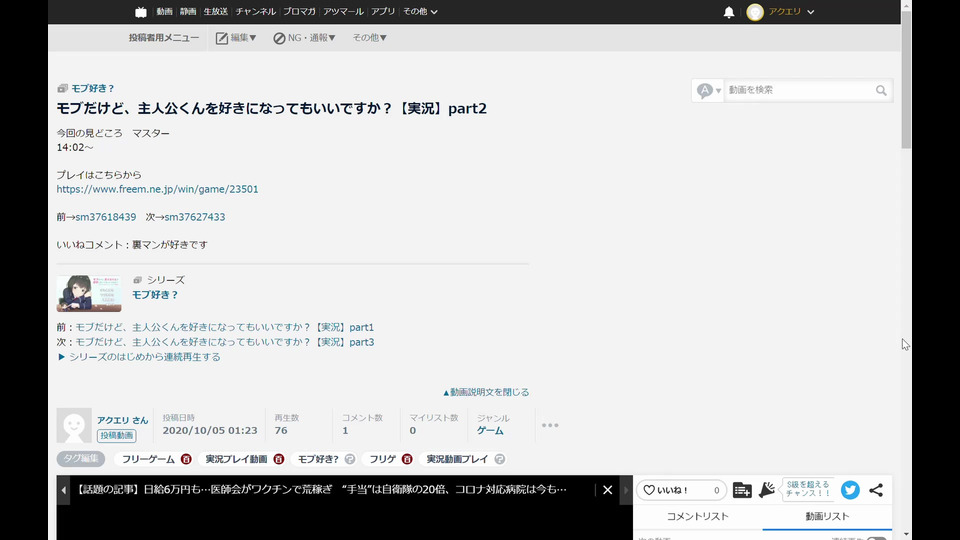Open the アクエリ さん uploader profile

pyautogui.click(x=122, y=420)
